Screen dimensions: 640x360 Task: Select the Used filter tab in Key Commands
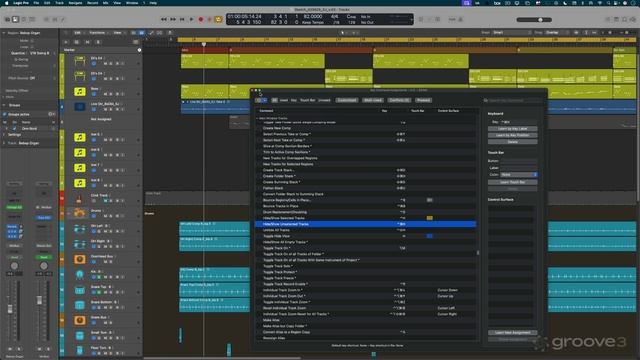284,100
